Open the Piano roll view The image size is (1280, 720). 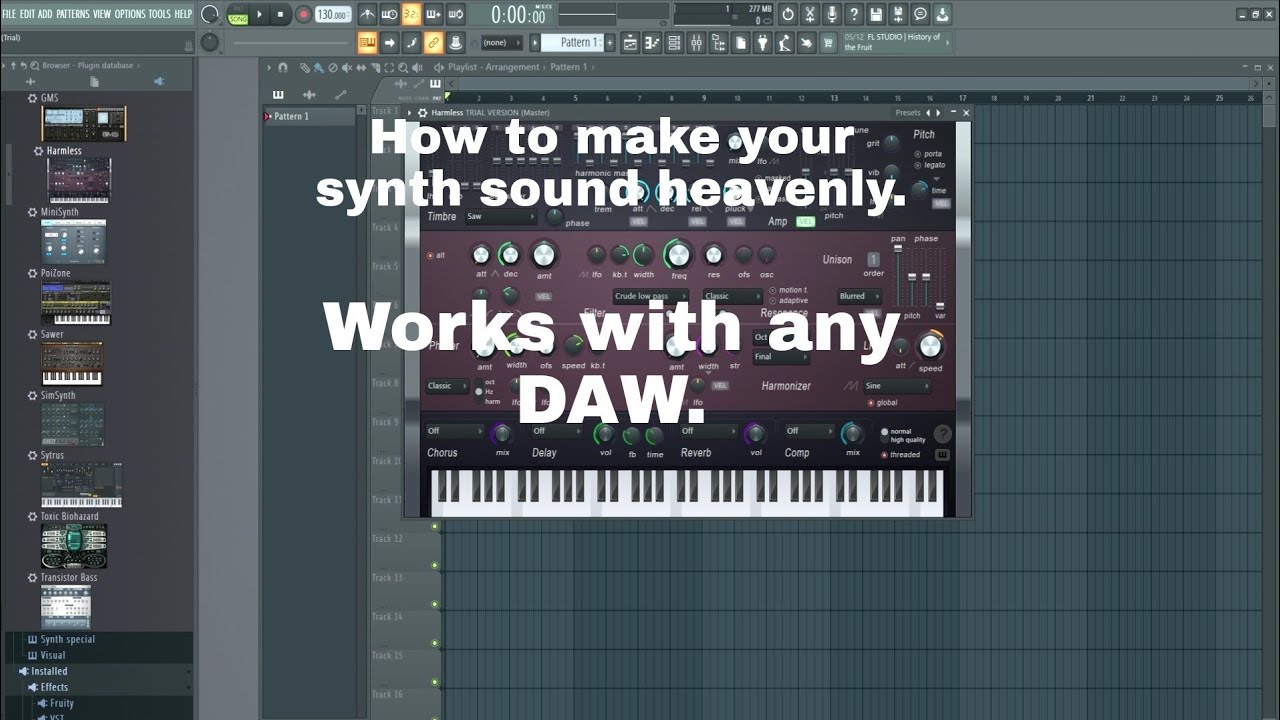point(651,42)
